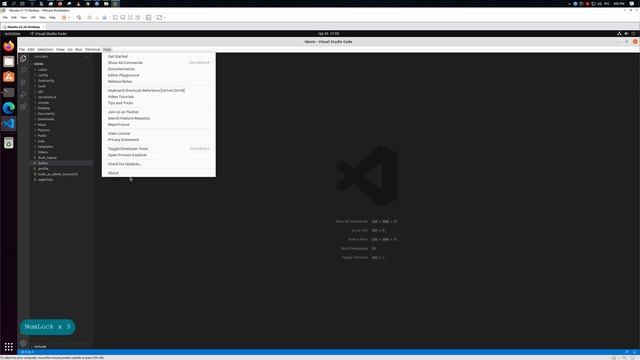The width and height of the screenshot is (640, 360).
Task: Expand the Desktop folder
Action: (x=44, y=108)
